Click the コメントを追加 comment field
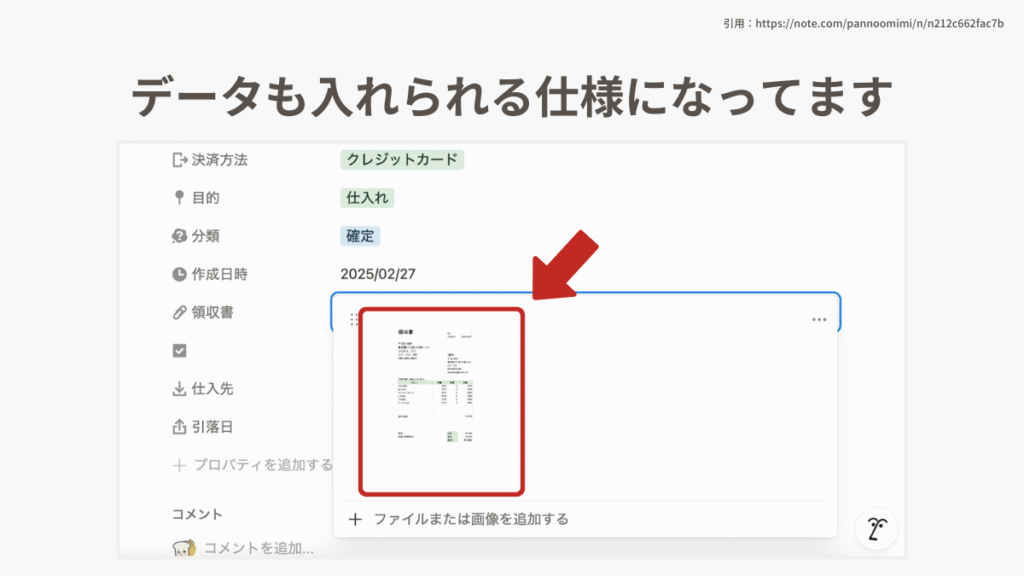The height and width of the screenshot is (576, 1024). pos(258,548)
